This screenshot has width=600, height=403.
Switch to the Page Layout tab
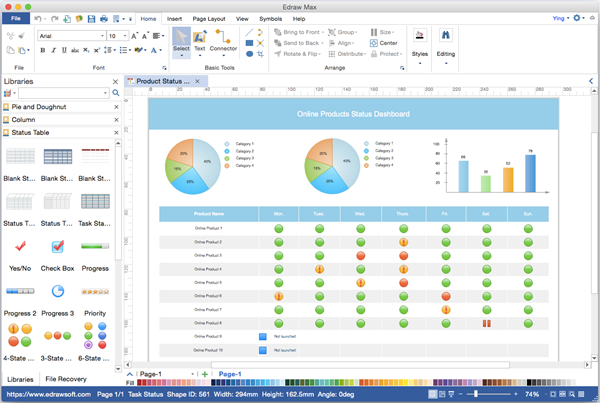coord(209,19)
